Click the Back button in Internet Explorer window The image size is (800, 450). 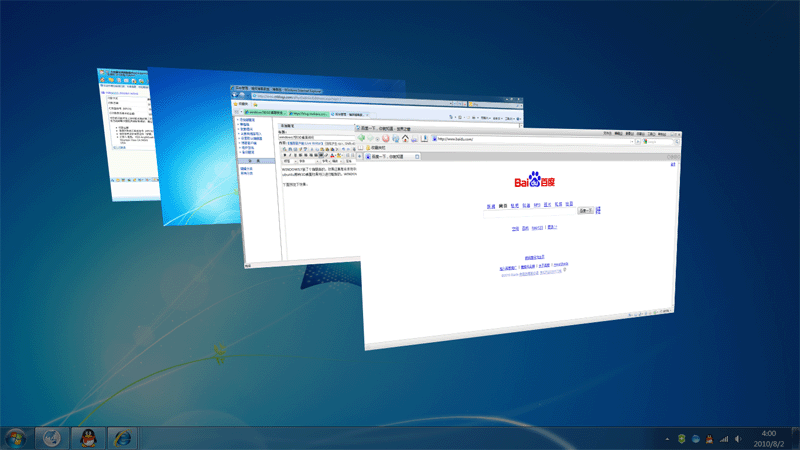click(235, 94)
